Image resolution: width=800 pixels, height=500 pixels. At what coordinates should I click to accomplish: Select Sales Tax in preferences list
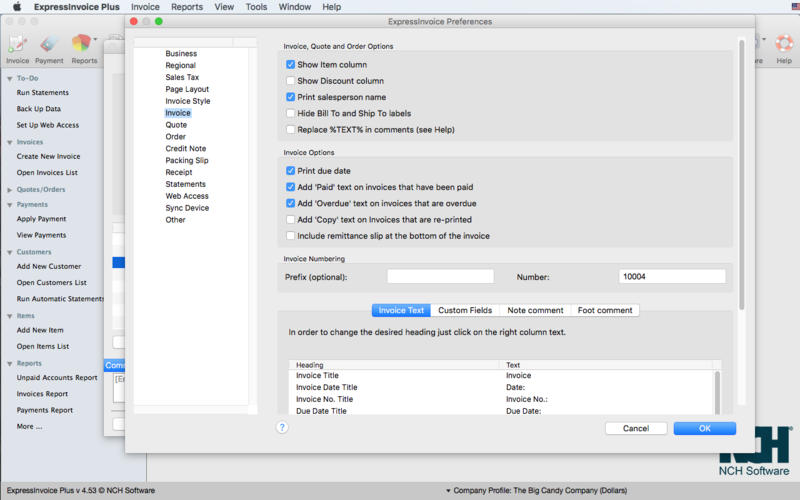click(x=182, y=77)
